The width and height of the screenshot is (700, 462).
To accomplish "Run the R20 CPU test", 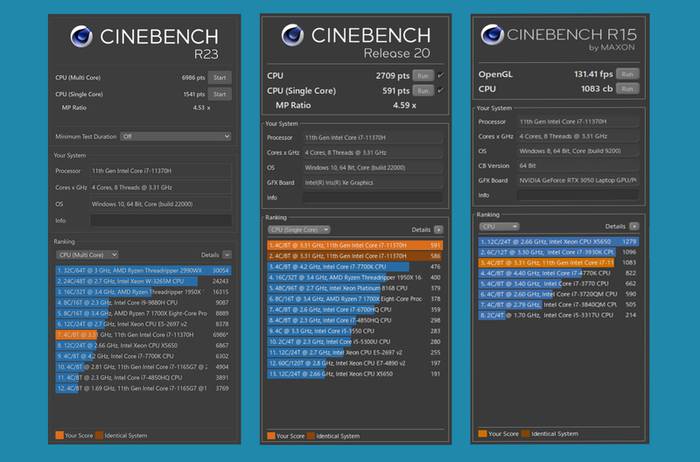I will pos(423,76).
